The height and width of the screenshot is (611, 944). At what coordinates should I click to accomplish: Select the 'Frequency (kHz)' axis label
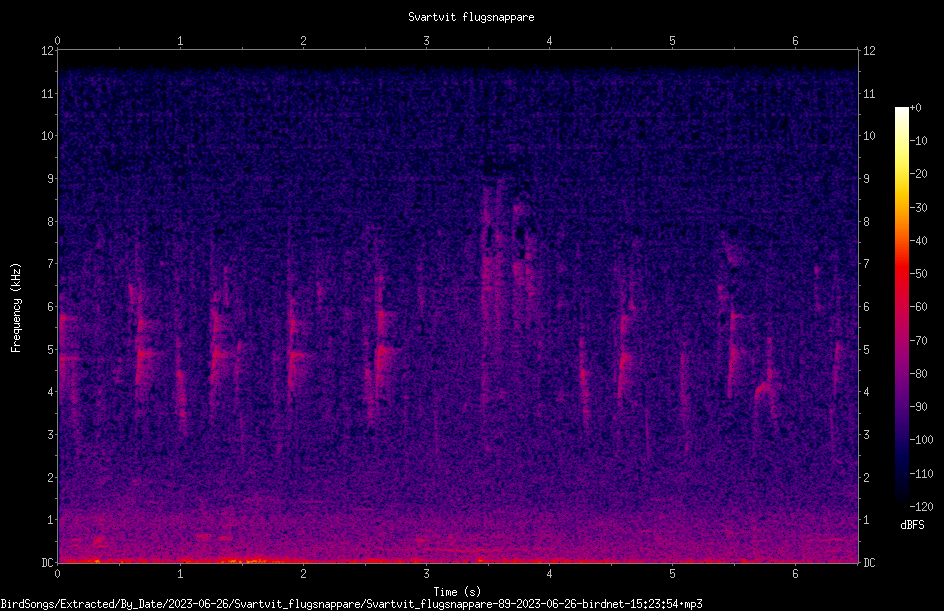point(16,308)
